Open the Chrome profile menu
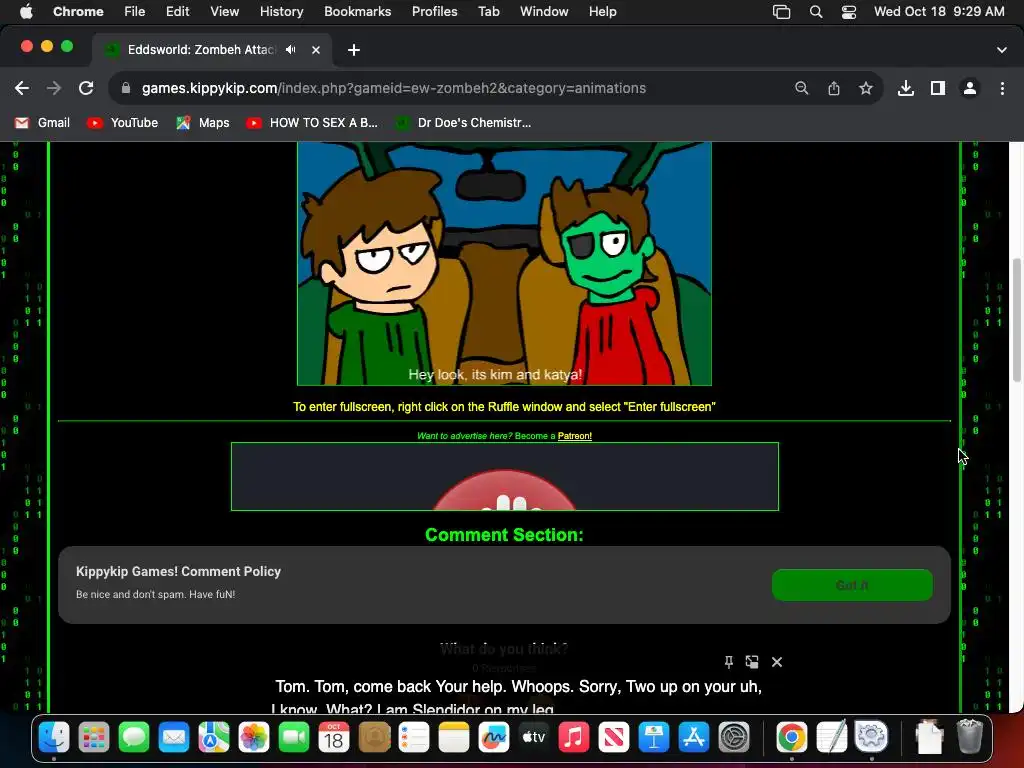1024x768 pixels. 970,88
